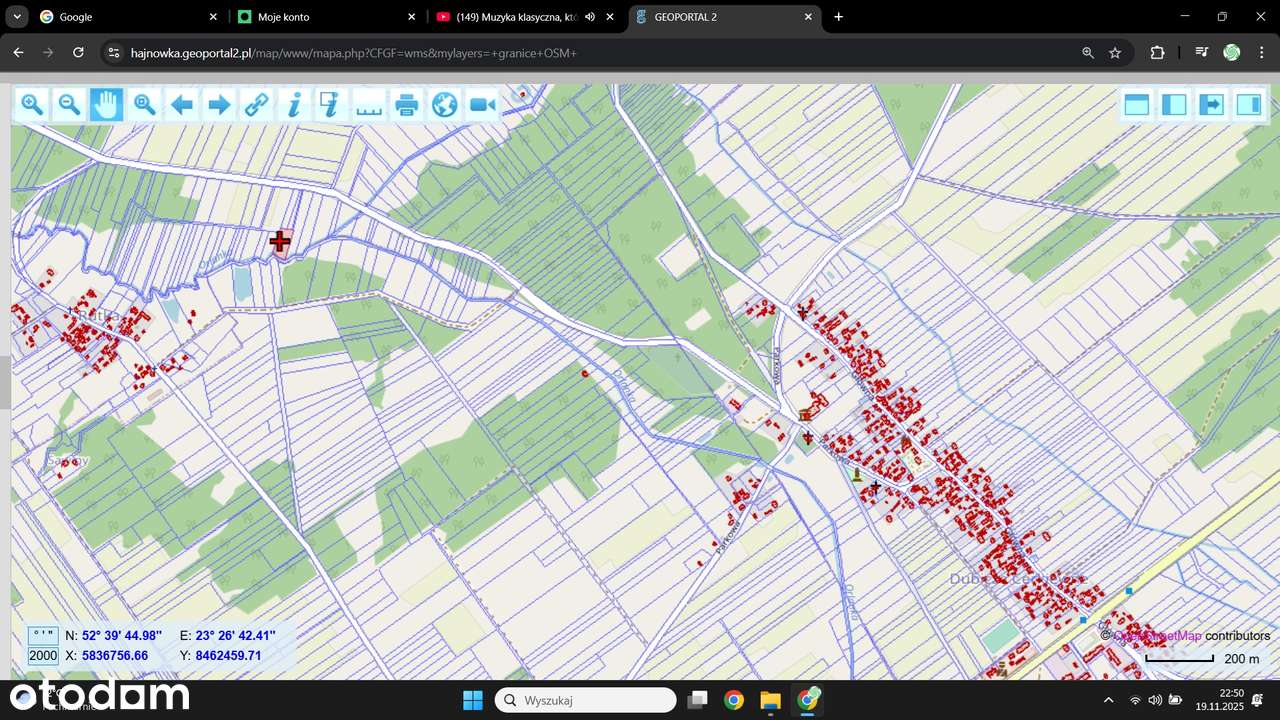Expand the tab search dropdown

[x=17, y=17]
